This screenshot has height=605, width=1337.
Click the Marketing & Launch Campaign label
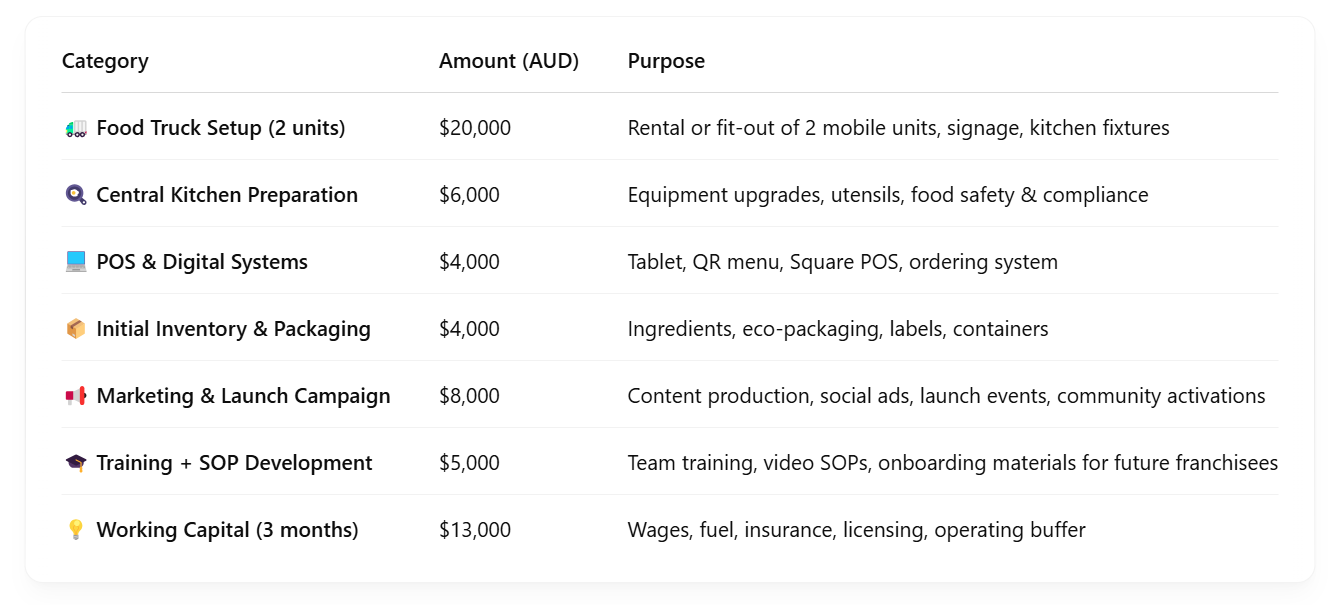244,396
